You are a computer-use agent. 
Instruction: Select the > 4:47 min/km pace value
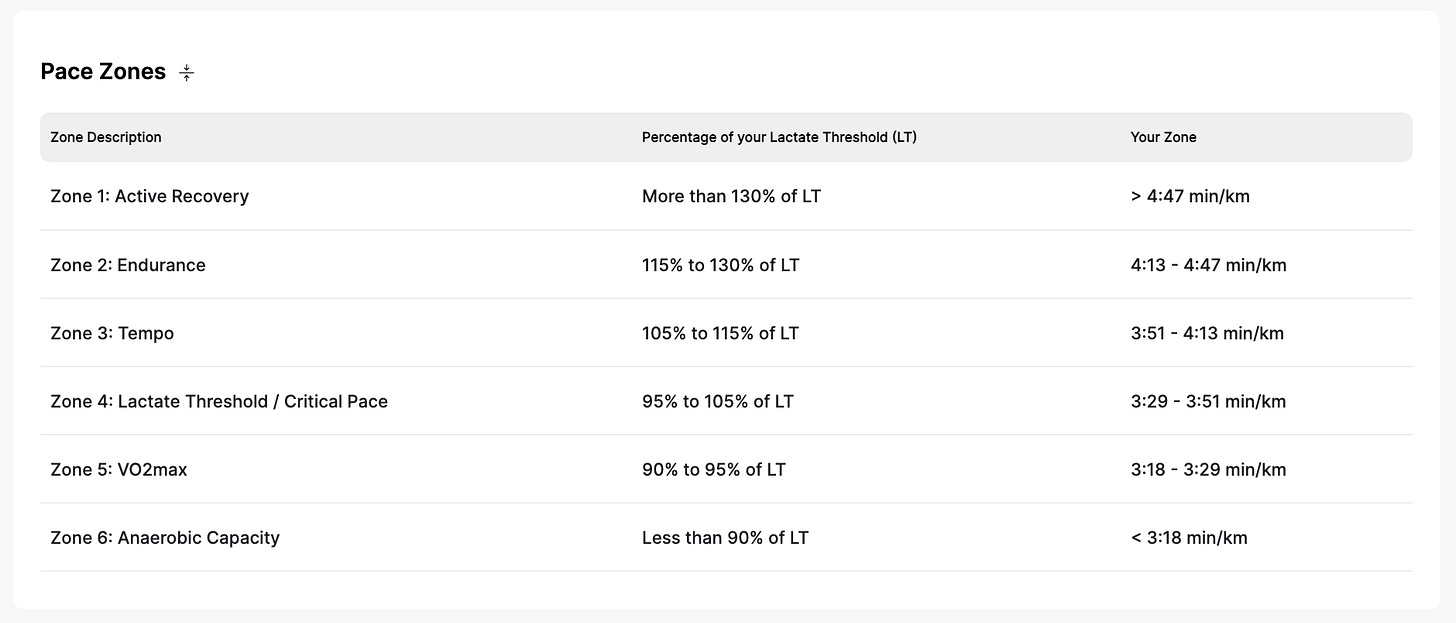[x=1190, y=196]
